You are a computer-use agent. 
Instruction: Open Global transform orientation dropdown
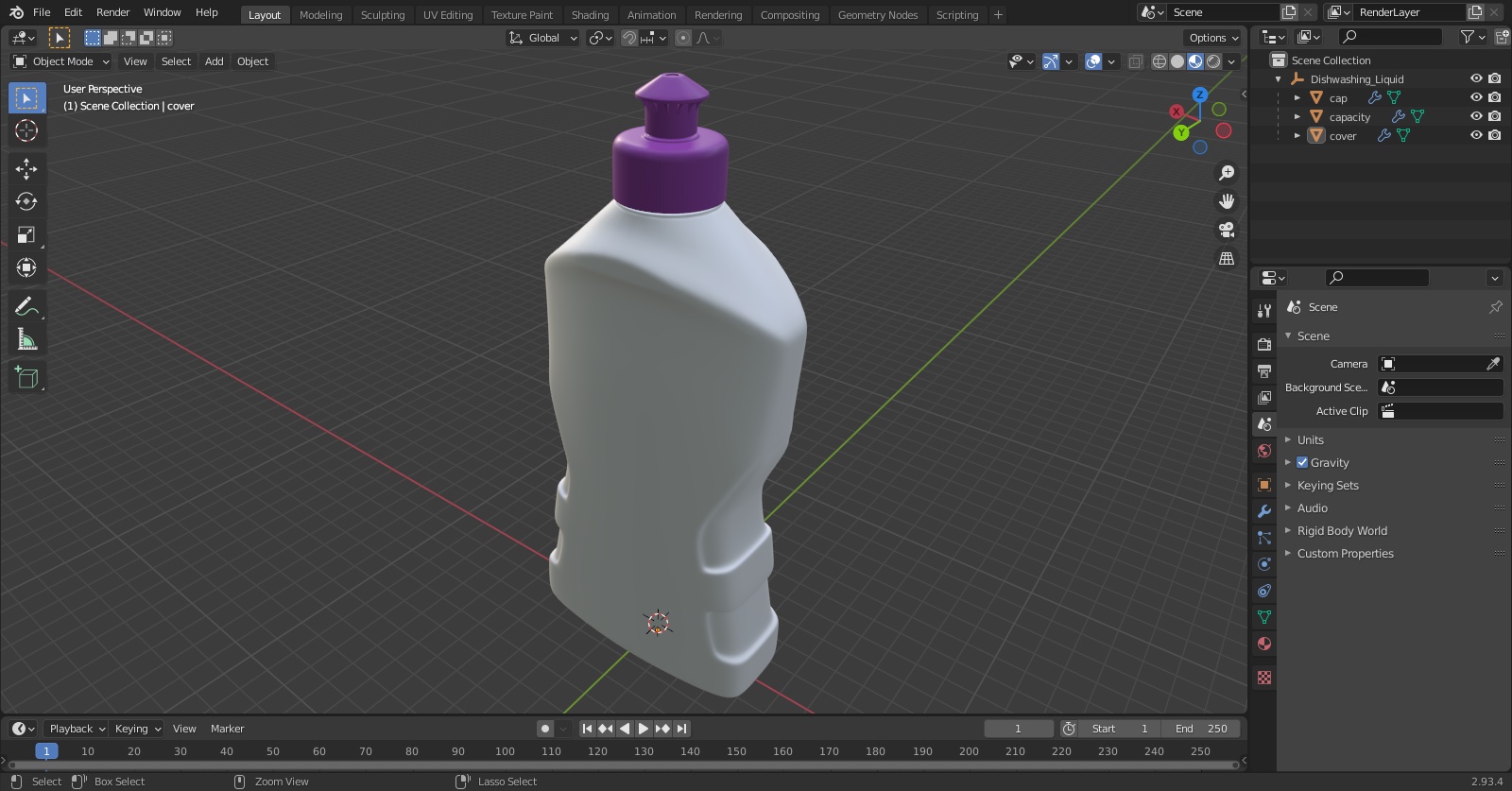[543, 38]
